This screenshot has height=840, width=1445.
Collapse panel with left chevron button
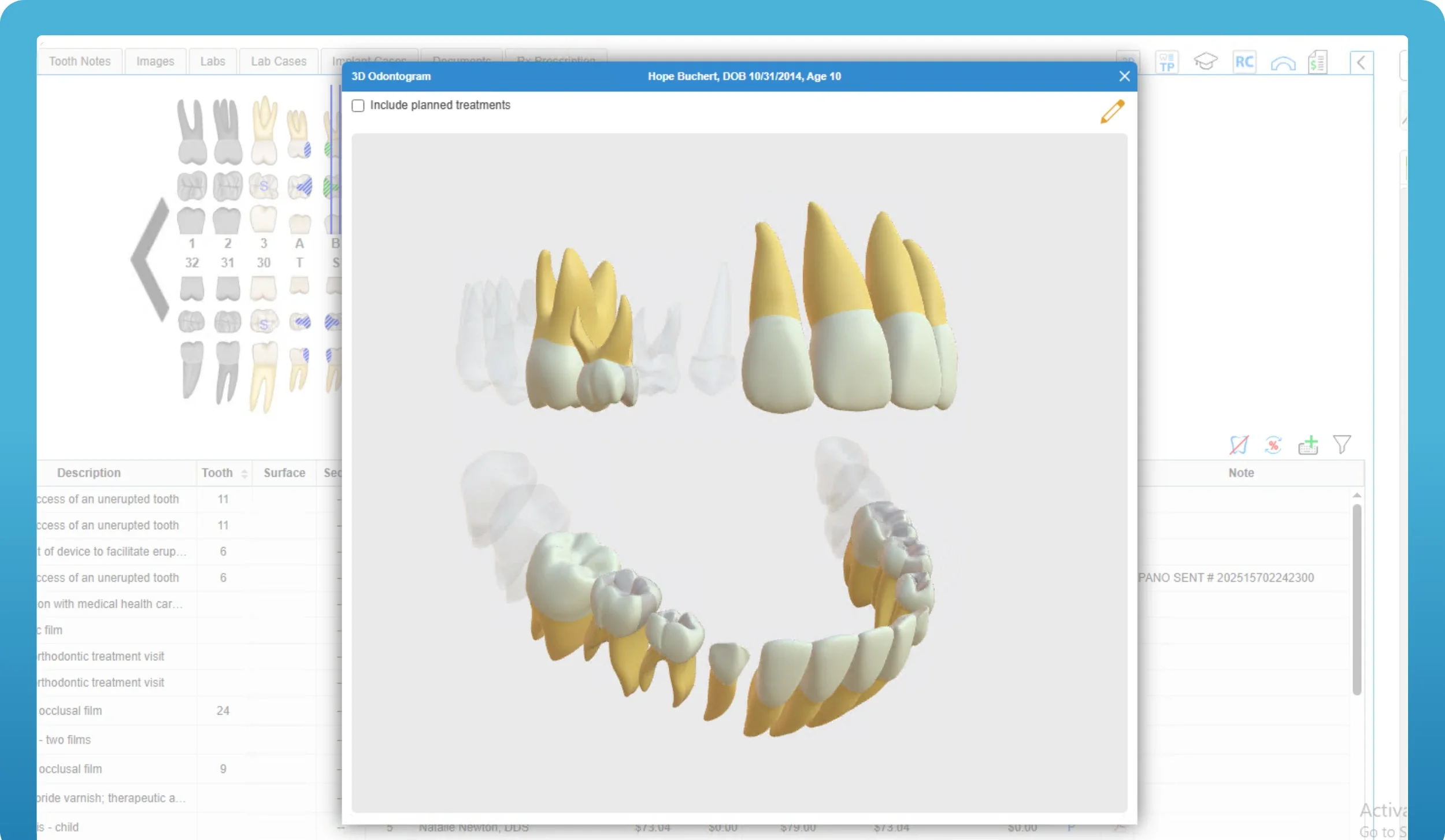pyautogui.click(x=1361, y=62)
